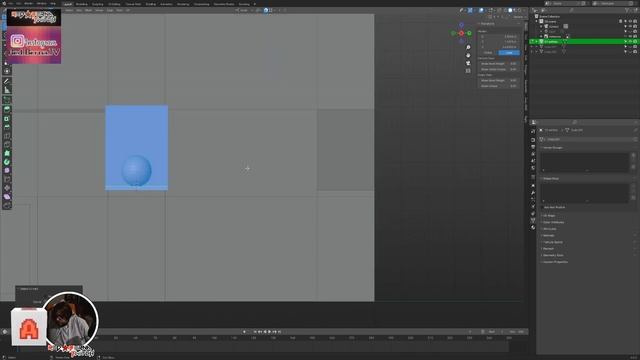Select the green highlighted outliner object row
The image size is (640, 360).
584,42
